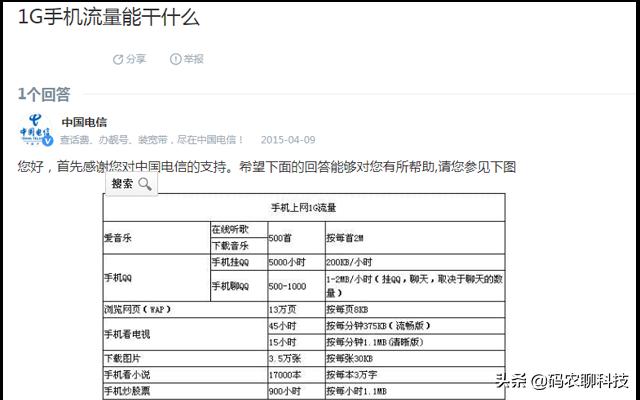Click the 爱音乐 table cell
Image resolution: width=640 pixels, height=400 pixels.
pyautogui.click(x=156, y=238)
